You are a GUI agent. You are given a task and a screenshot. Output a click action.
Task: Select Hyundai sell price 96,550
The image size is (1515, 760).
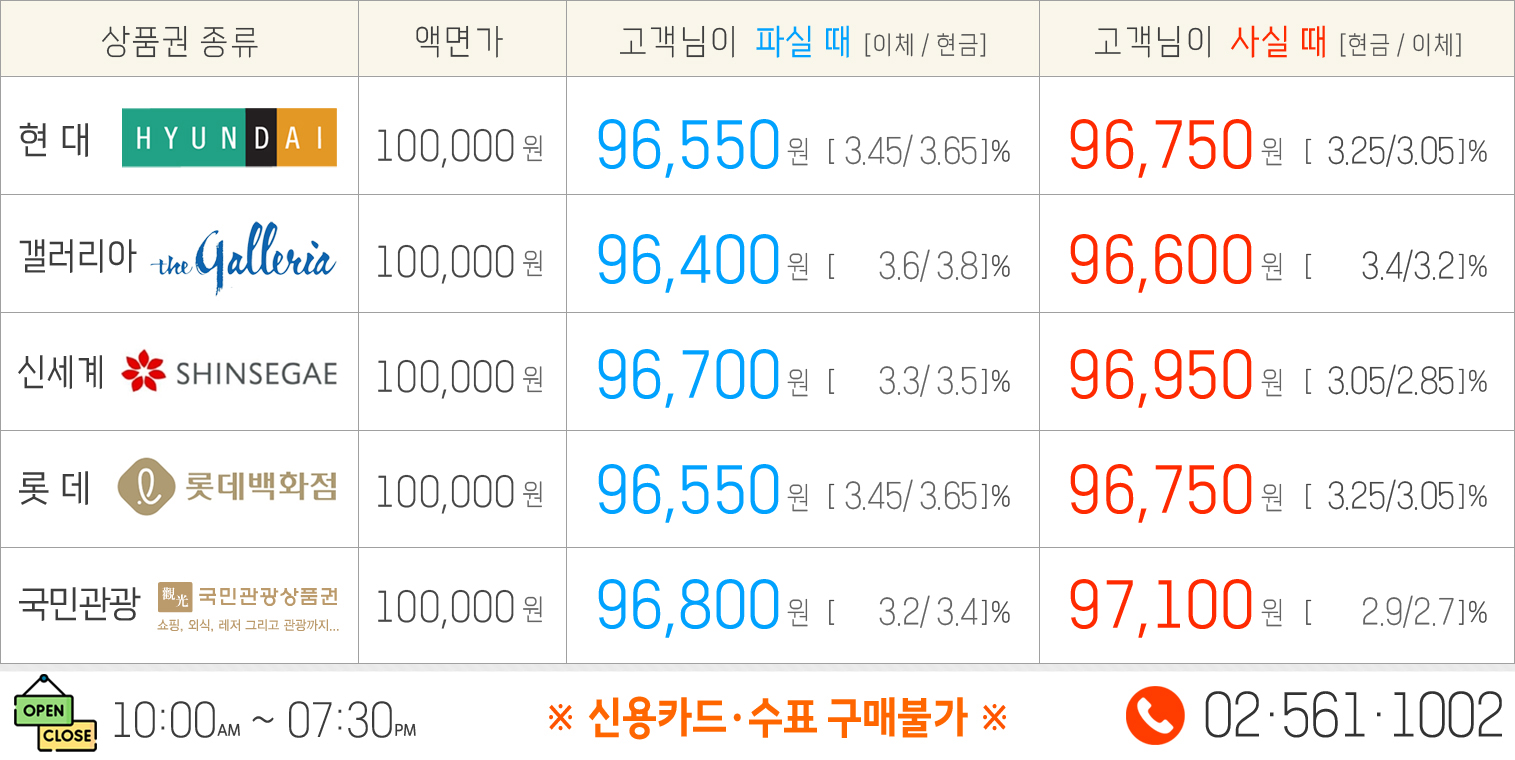(x=688, y=146)
